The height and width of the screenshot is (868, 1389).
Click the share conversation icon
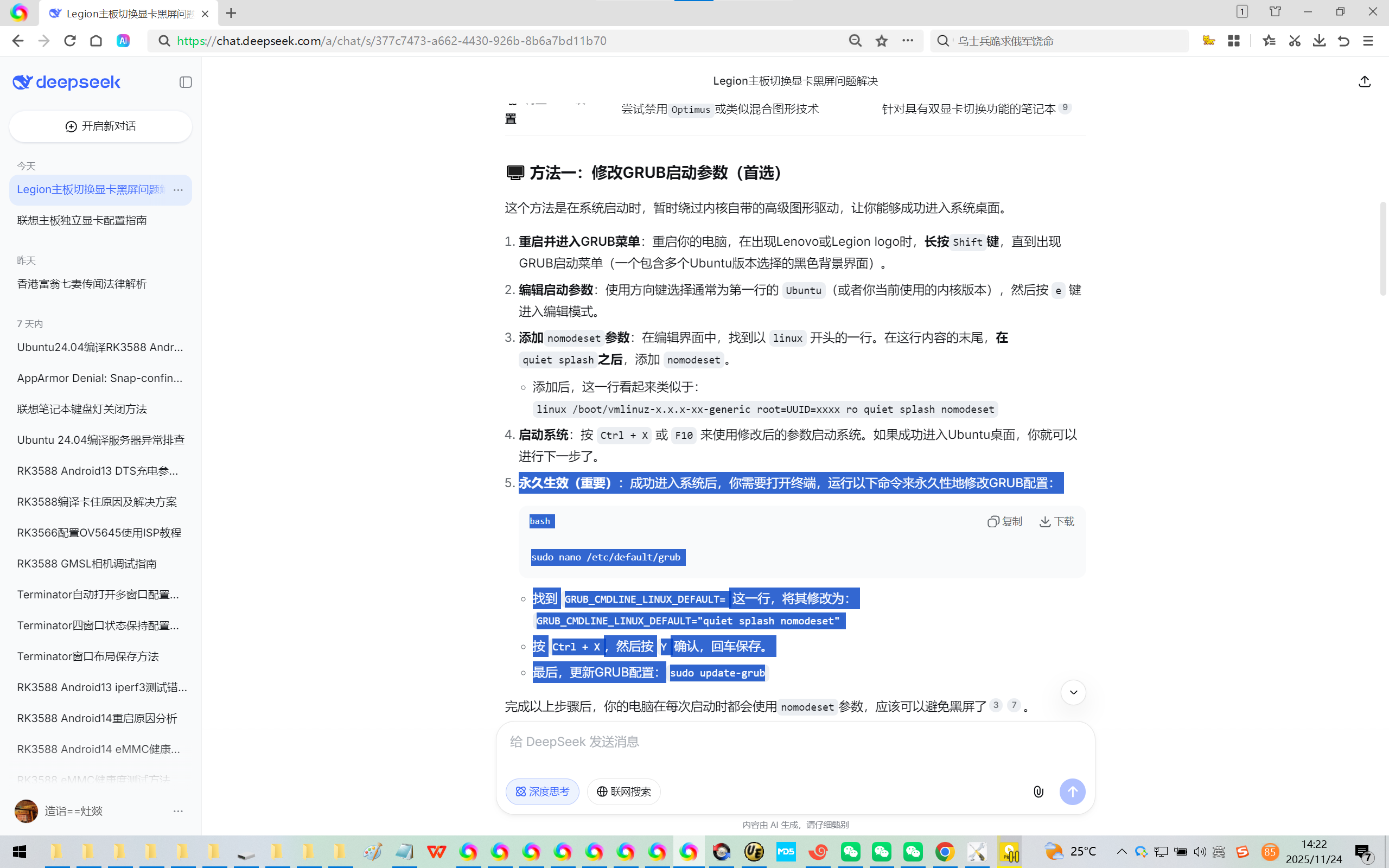(1365, 82)
